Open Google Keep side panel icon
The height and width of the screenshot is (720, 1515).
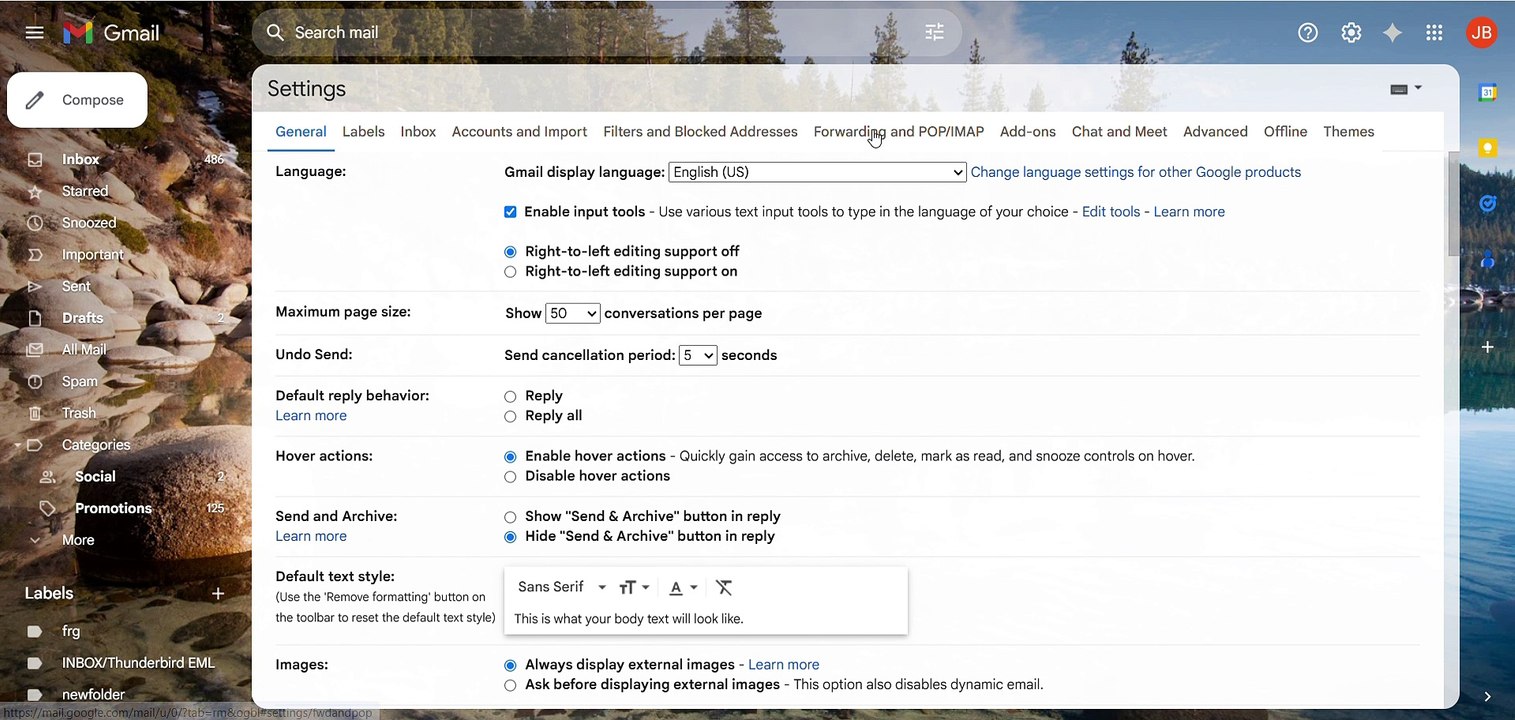point(1488,148)
